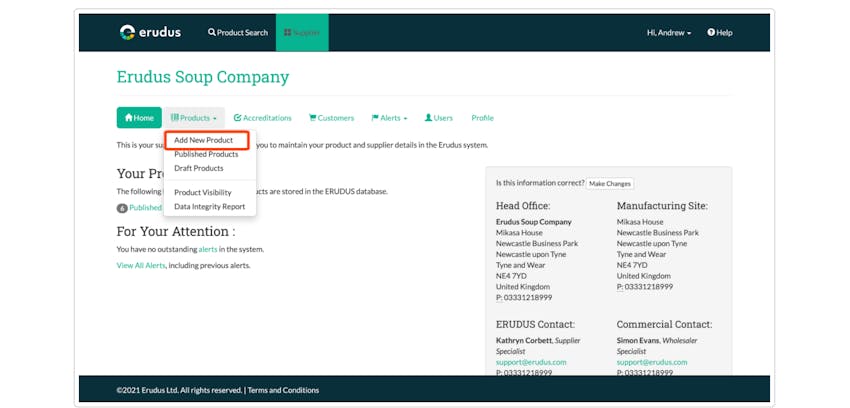Select Product Visibility menu option
850x408 pixels.
tap(203, 192)
